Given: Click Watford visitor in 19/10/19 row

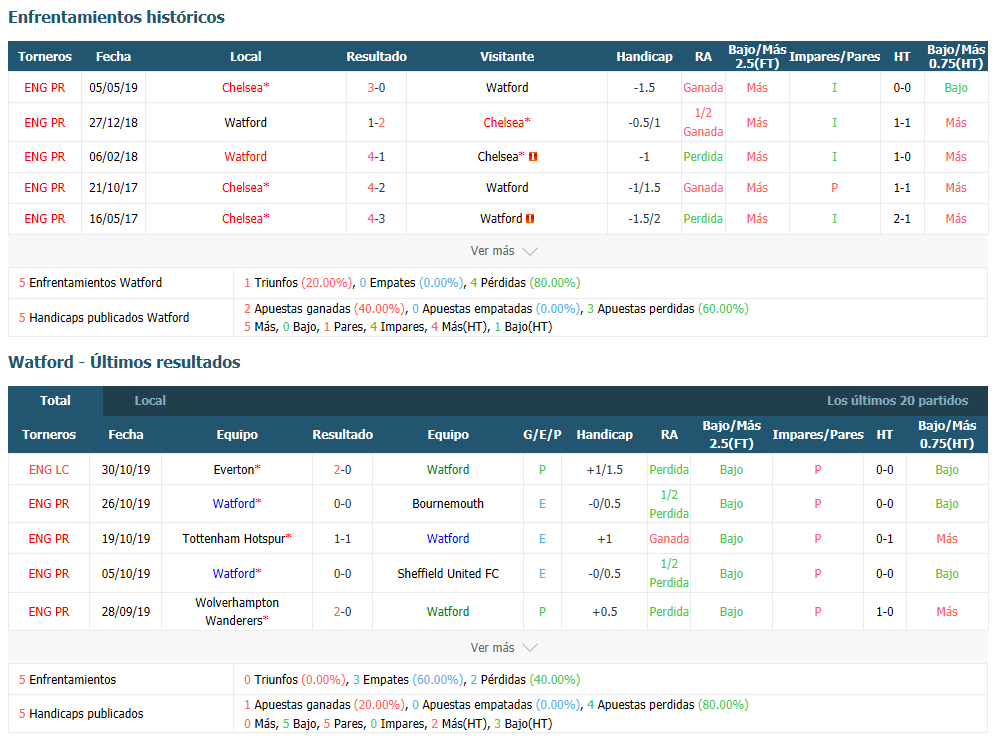Looking at the screenshot, I should point(448,539).
